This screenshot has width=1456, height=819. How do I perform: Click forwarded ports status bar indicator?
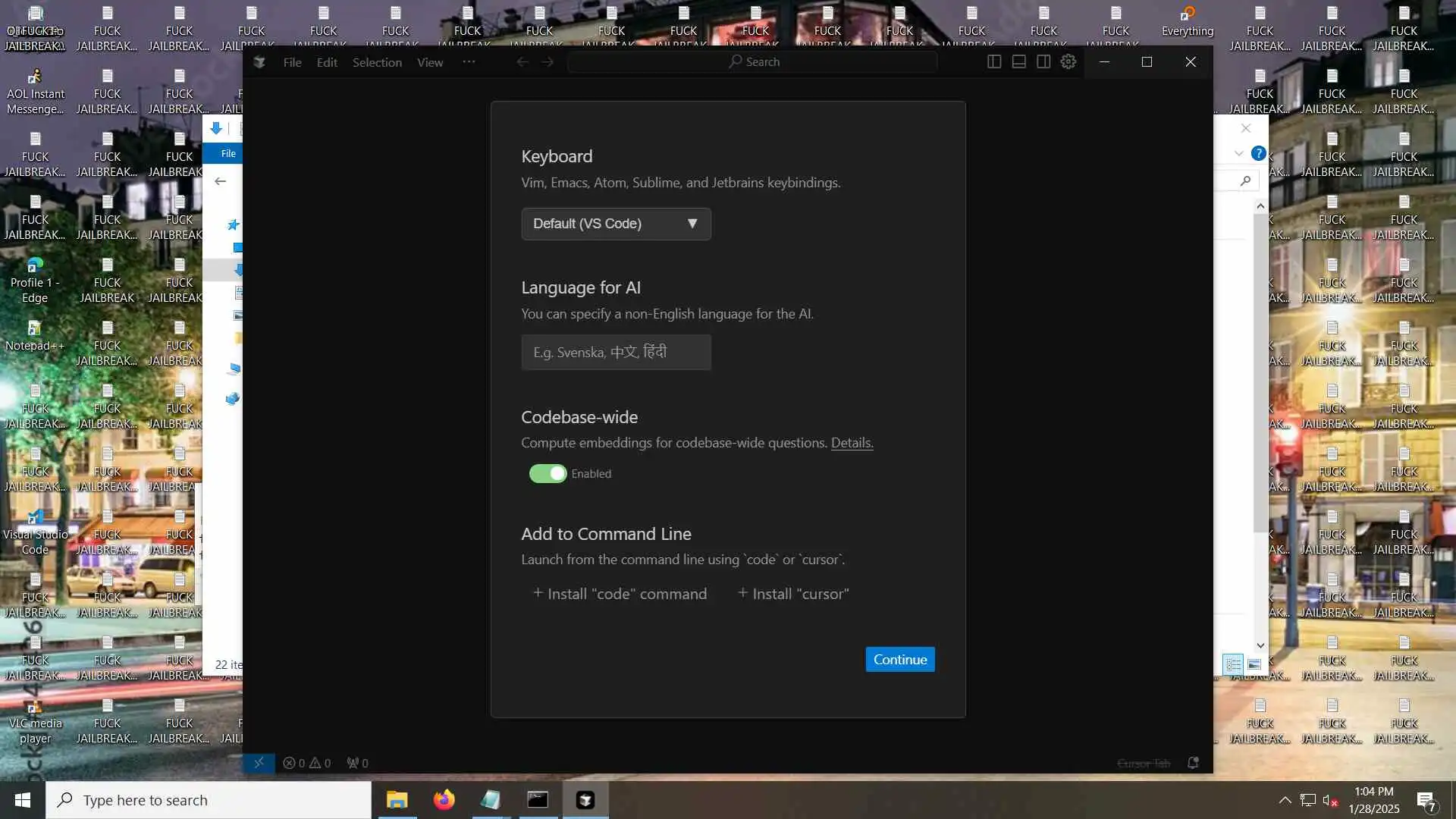(357, 763)
